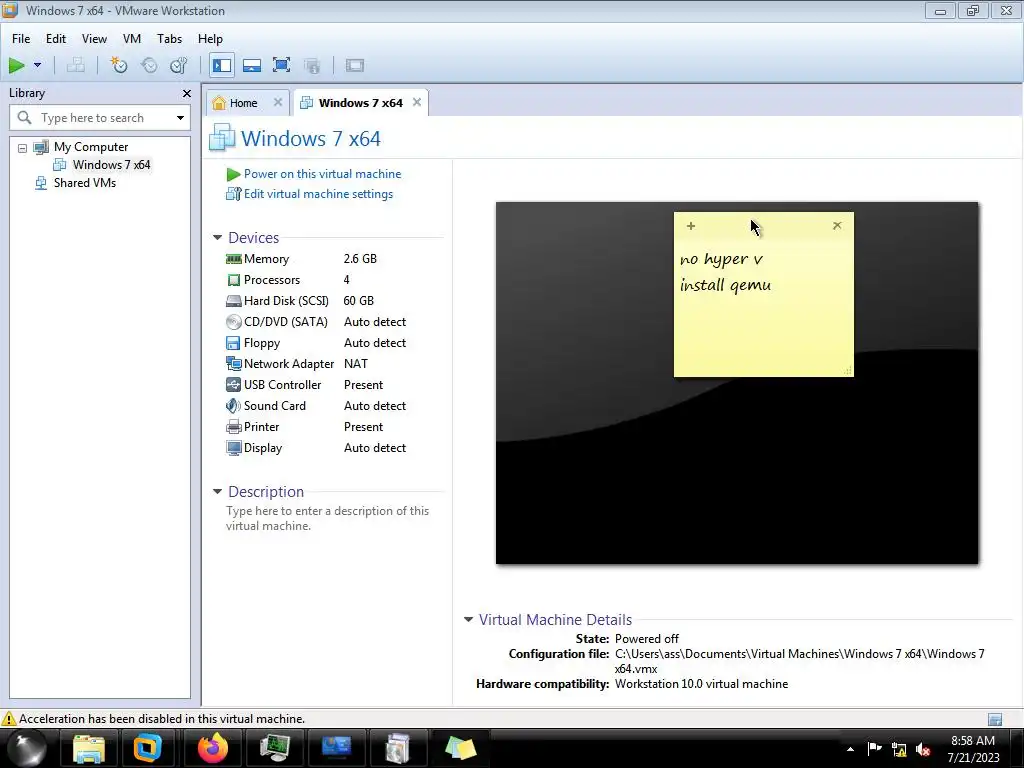Collapse the My Computer tree node
1024x768 pixels.
22,148
